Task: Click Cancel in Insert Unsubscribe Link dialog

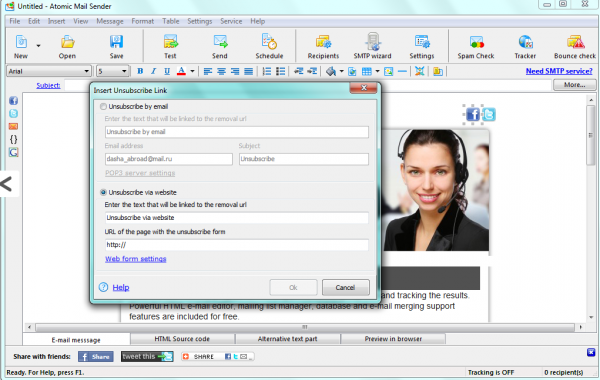Action: point(346,287)
